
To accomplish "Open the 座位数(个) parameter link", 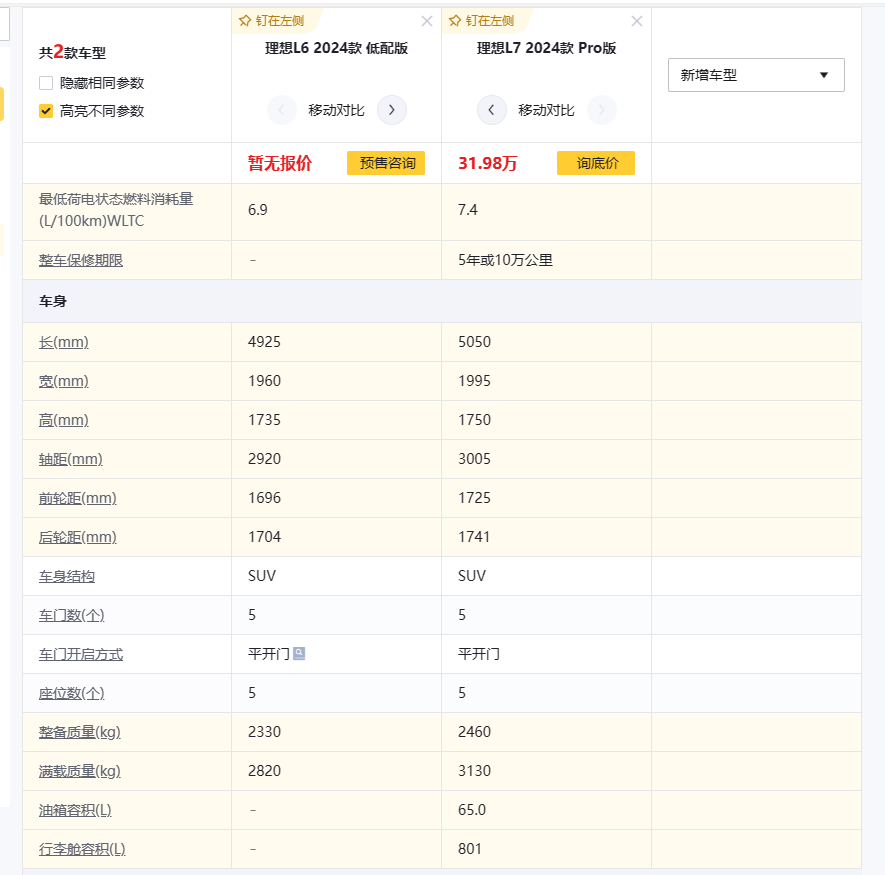I will [x=72, y=693].
